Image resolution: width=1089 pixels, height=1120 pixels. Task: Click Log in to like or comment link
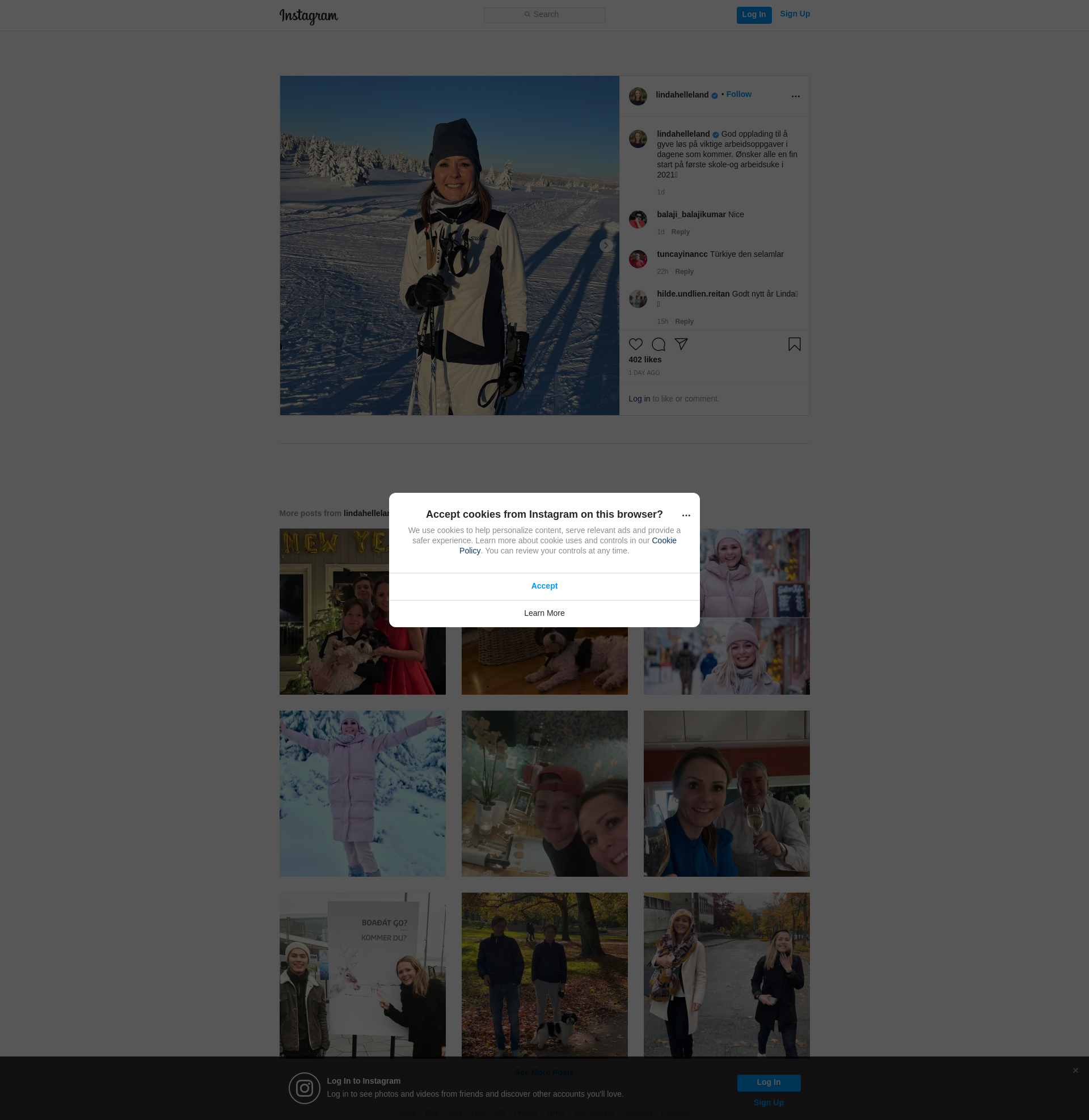coord(639,399)
